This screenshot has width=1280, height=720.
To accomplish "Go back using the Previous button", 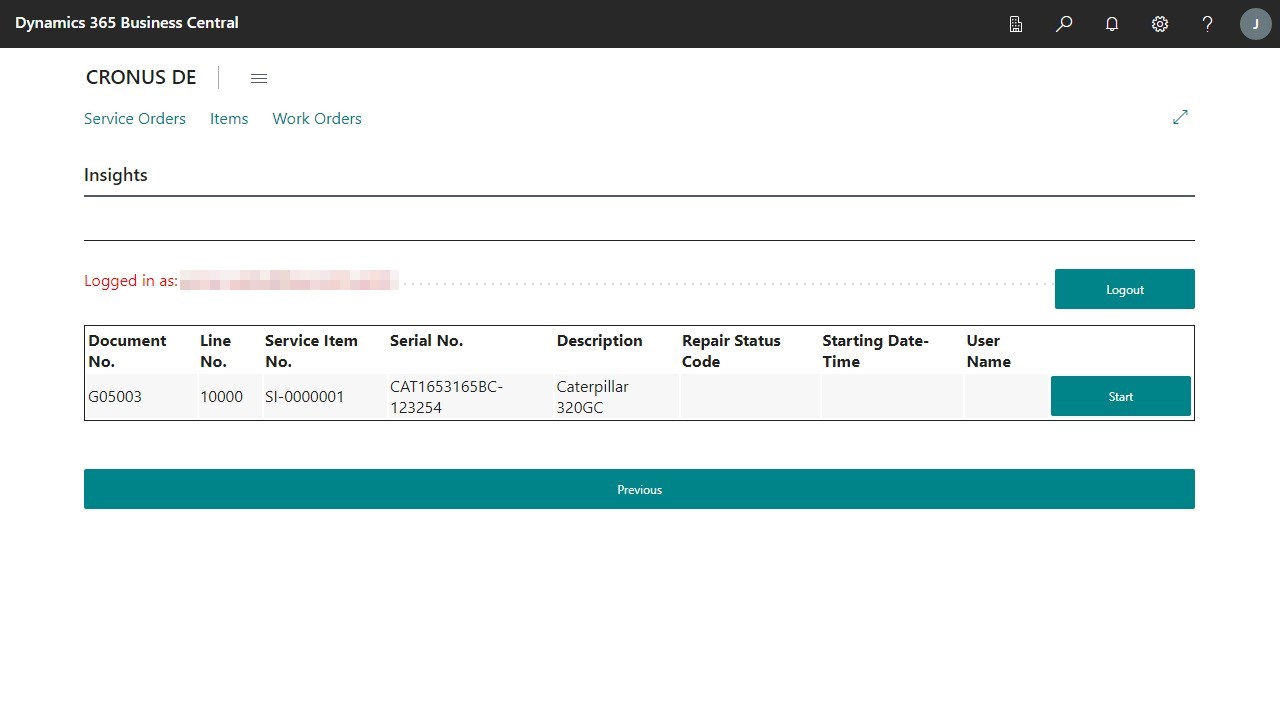I will coord(639,489).
